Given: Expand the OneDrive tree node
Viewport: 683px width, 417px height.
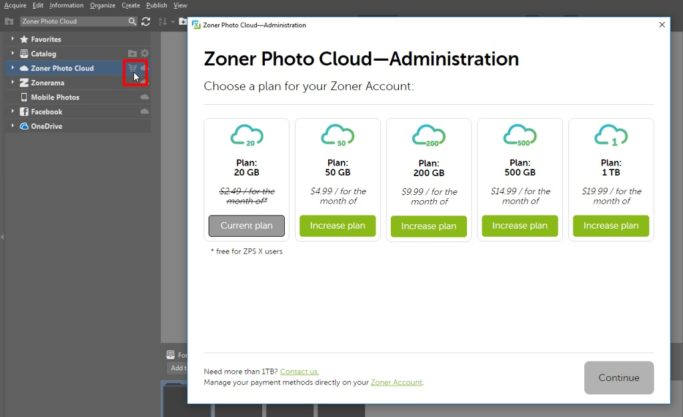Looking at the screenshot, I should [x=12, y=126].
